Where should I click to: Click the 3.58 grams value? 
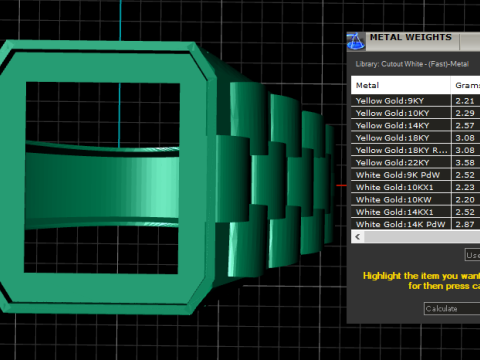(465, 163)
